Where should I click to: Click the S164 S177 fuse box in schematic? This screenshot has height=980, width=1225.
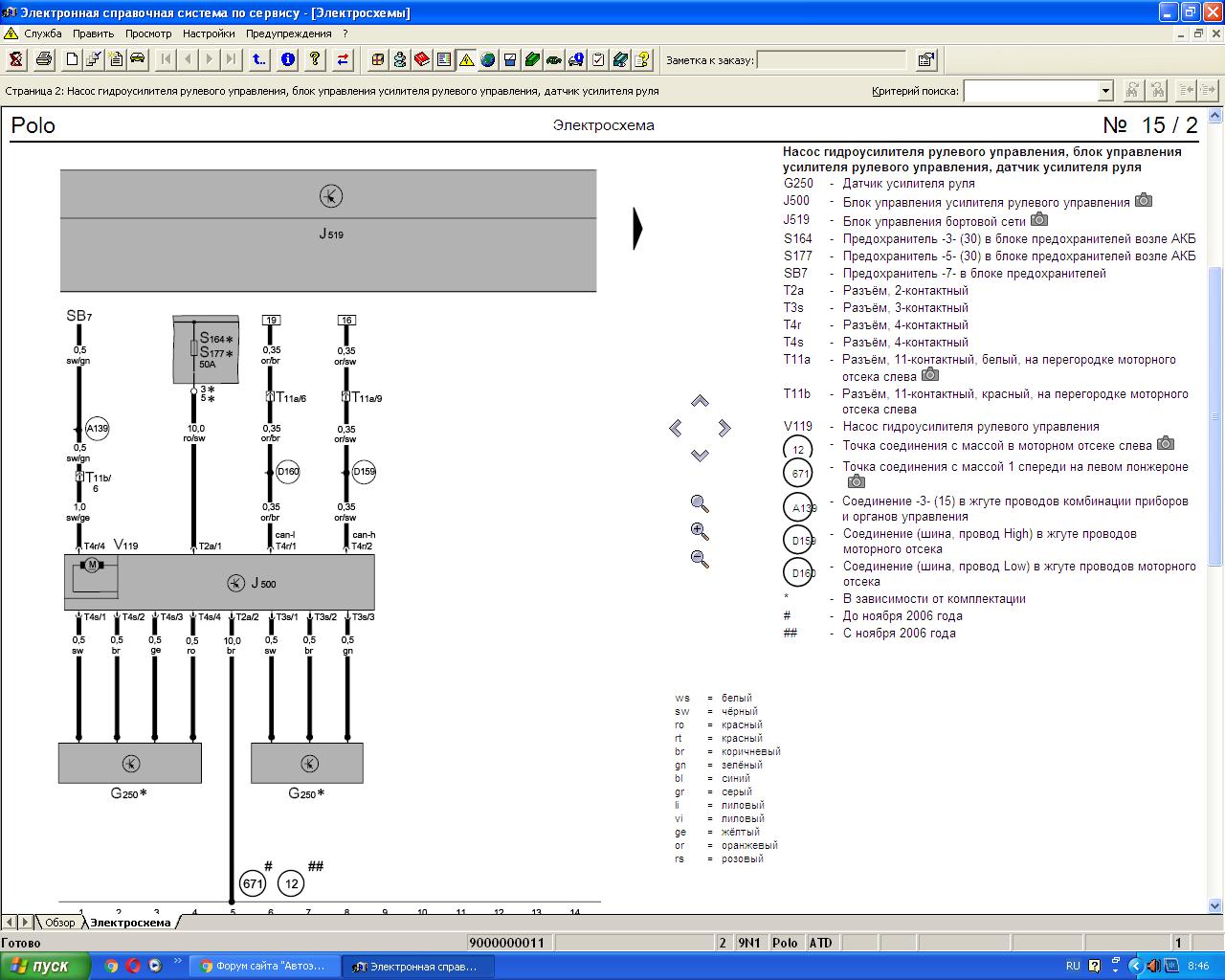205,348
